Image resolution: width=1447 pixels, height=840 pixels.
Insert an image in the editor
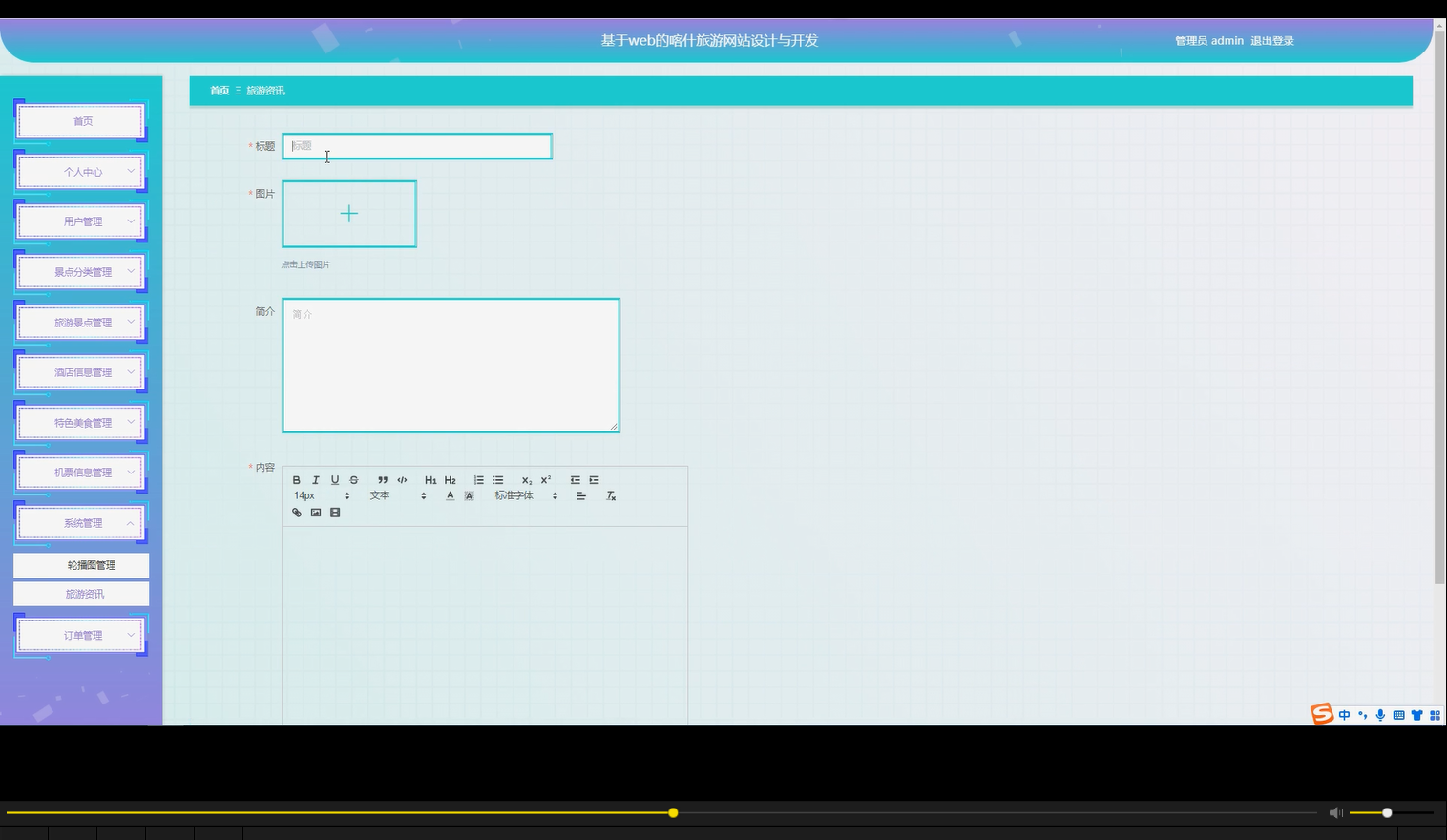pos(316,513)
